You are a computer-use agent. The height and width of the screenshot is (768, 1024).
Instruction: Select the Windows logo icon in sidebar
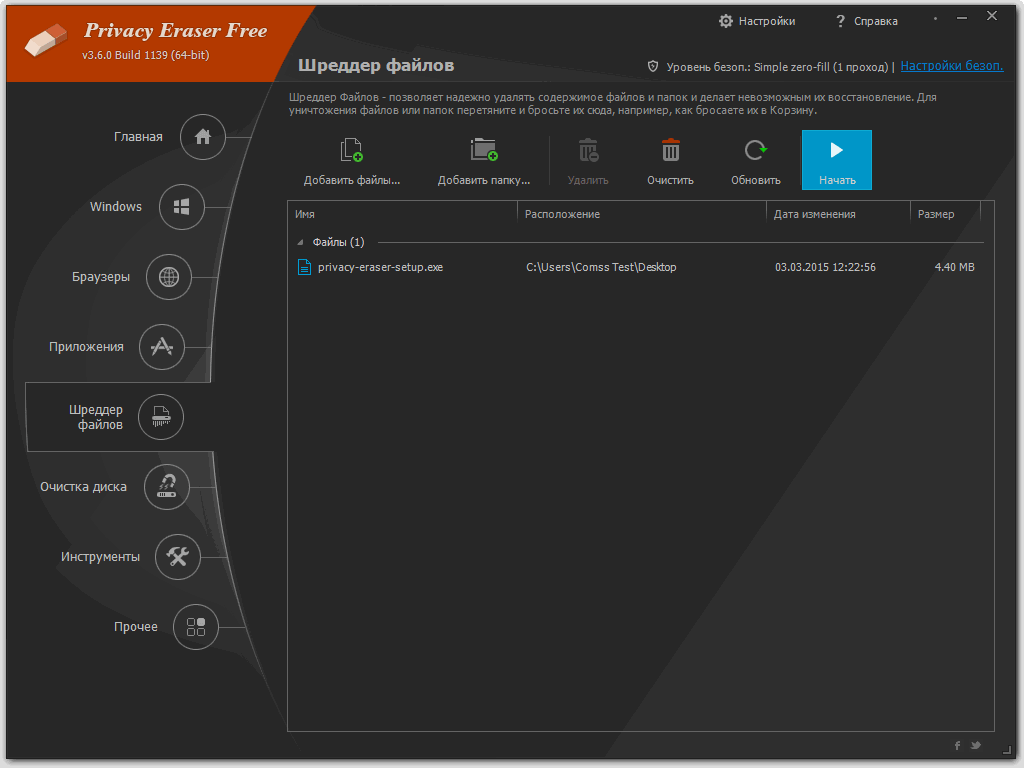pos(182,207)
